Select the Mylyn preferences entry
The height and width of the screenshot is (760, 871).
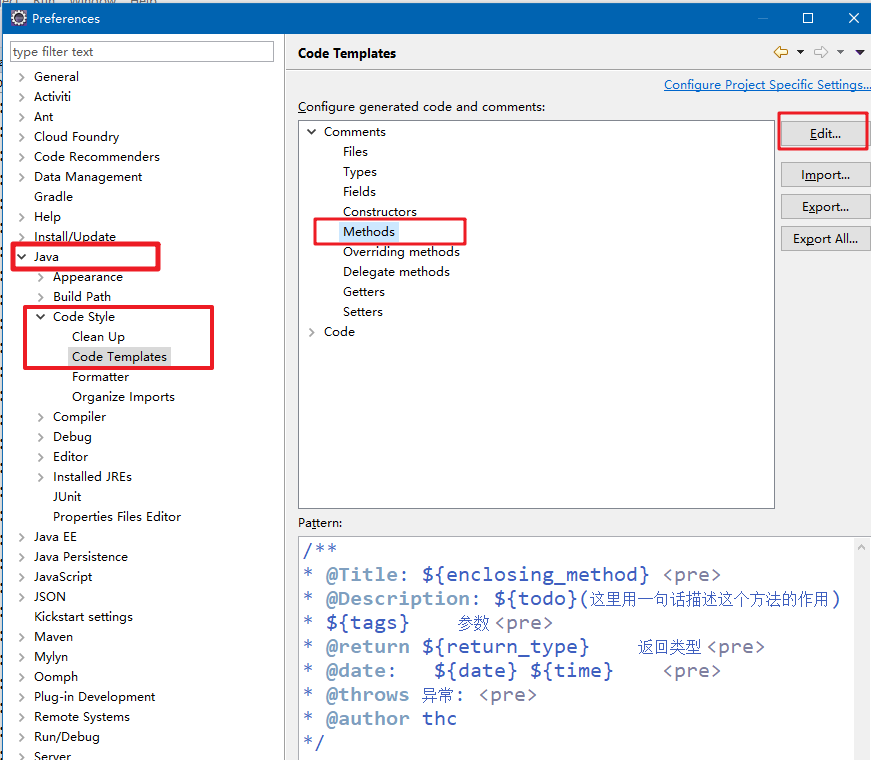point(51,657)
